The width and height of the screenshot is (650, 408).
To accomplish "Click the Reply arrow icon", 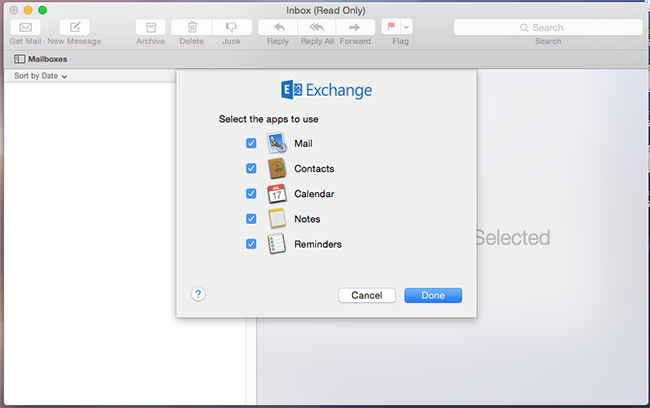I will 278,27.
